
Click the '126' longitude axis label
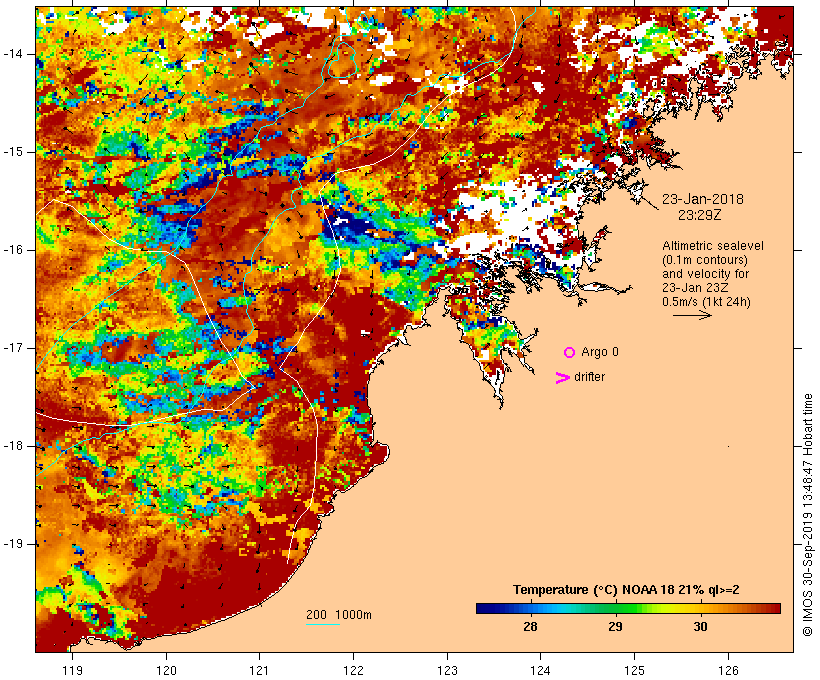(x=728, y=670)
